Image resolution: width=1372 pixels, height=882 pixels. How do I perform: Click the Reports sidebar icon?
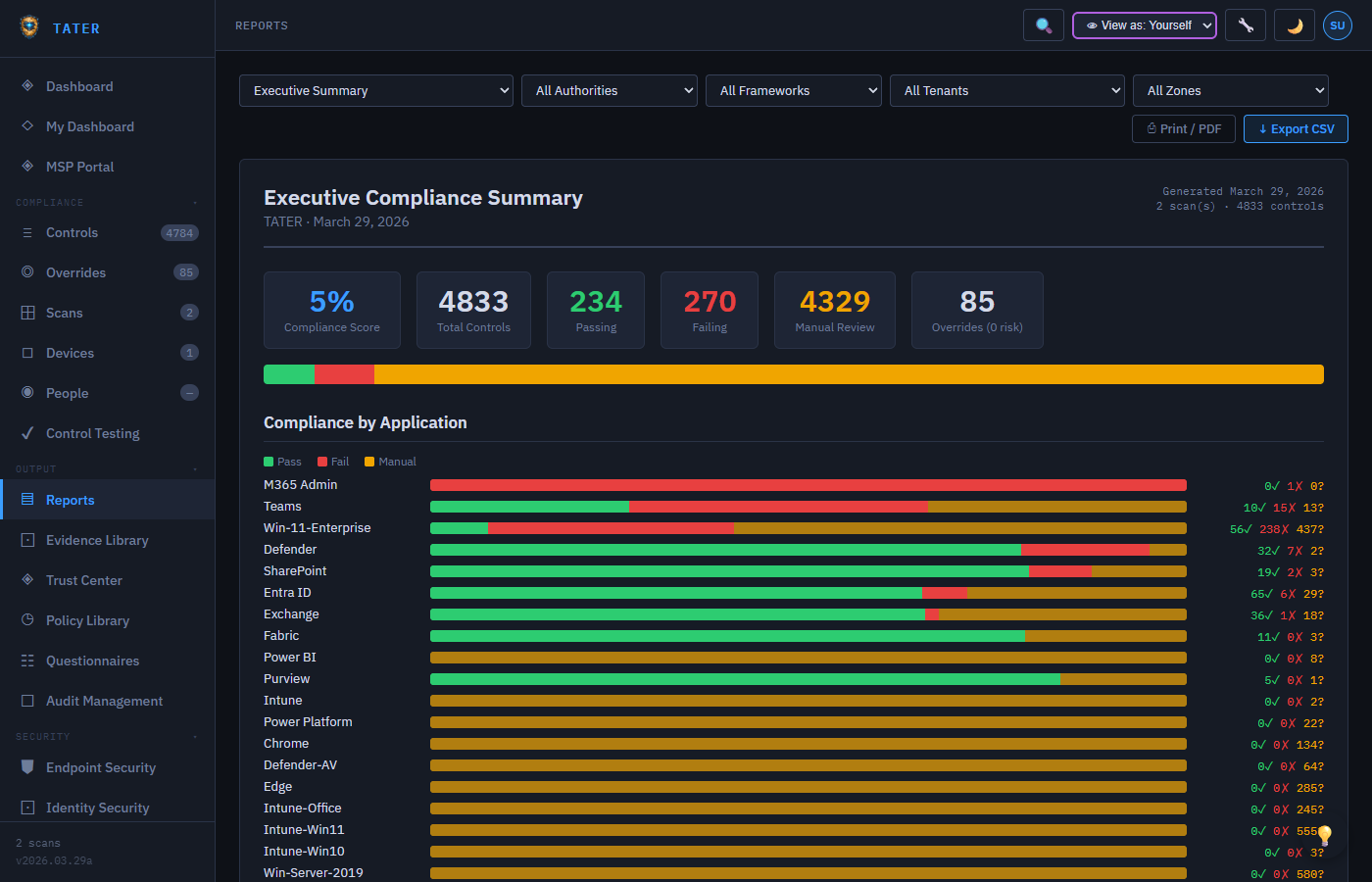click(x=27, y=500)
